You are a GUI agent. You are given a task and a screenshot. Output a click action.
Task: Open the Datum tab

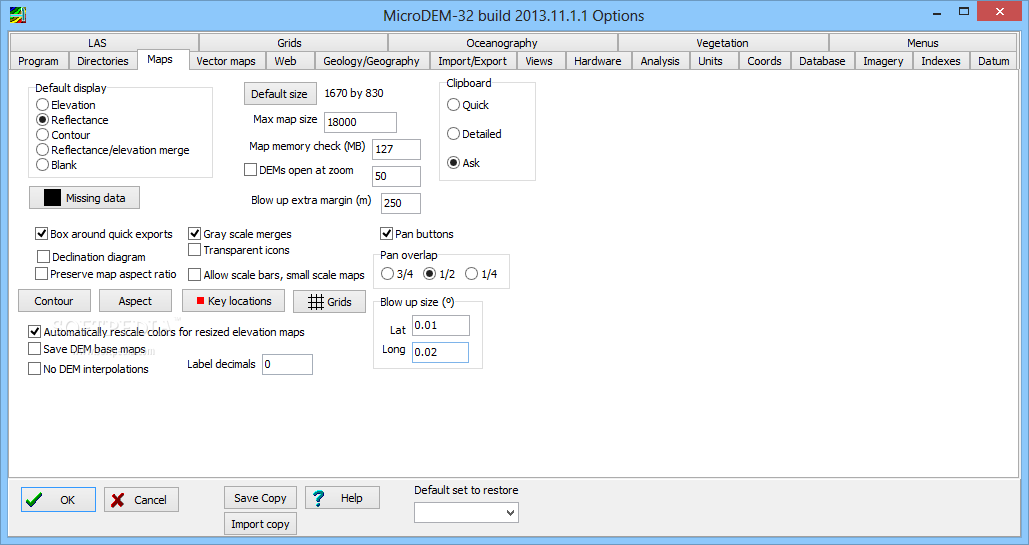[994, 61]
